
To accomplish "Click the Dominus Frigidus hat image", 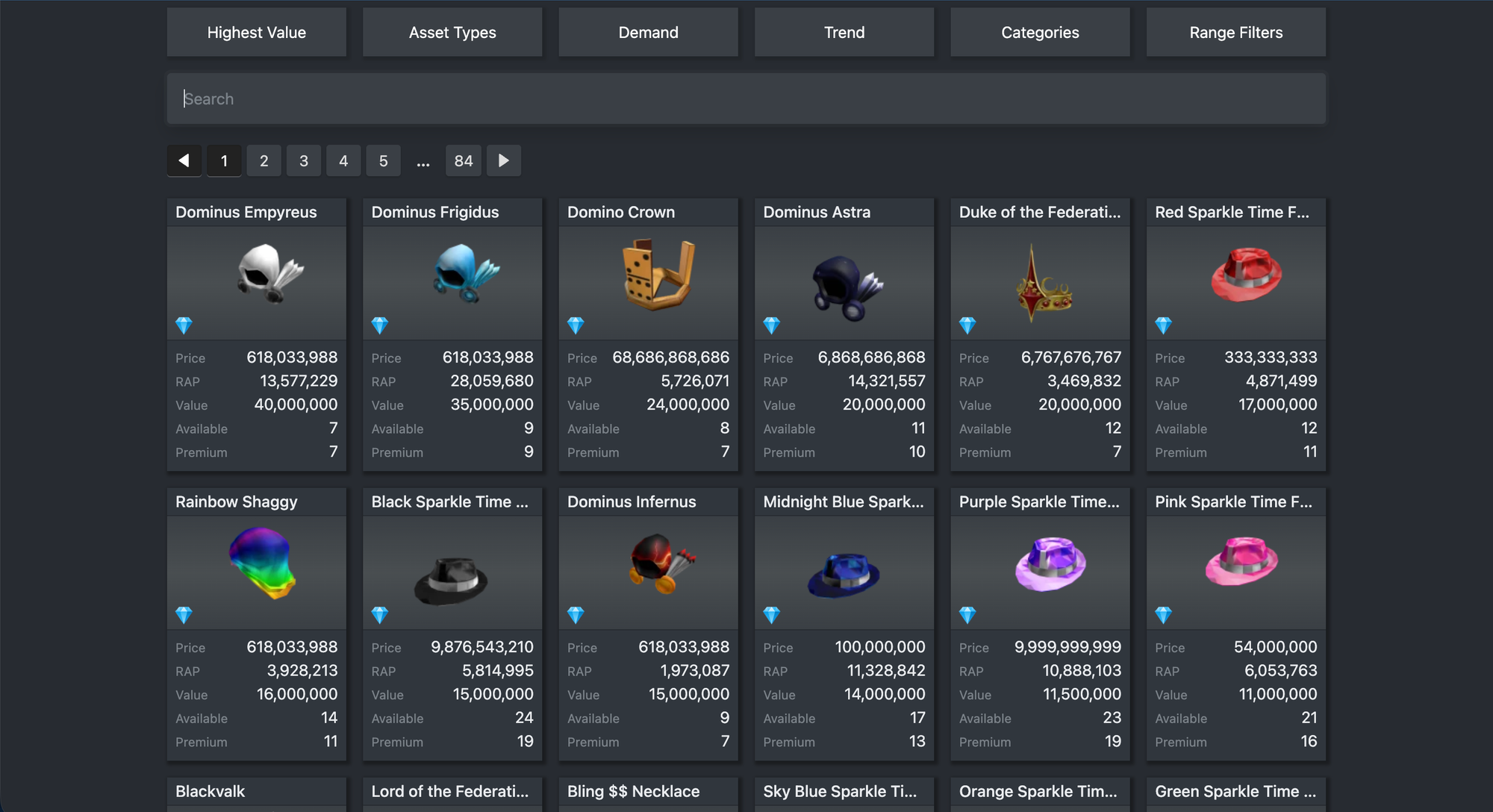I will tap(466, 273).
